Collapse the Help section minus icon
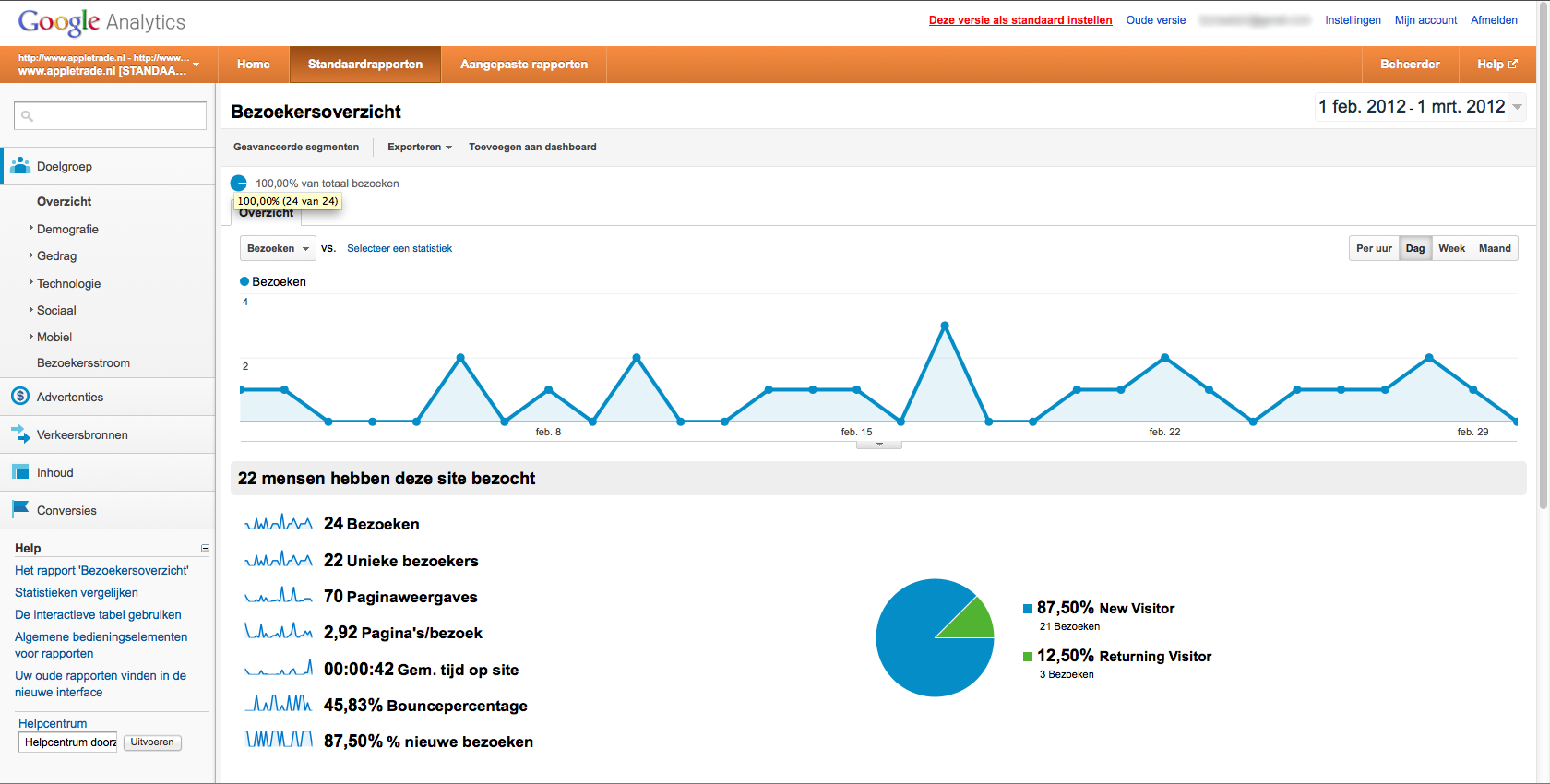The image size is (1550, 784). [x=205, y=548]
